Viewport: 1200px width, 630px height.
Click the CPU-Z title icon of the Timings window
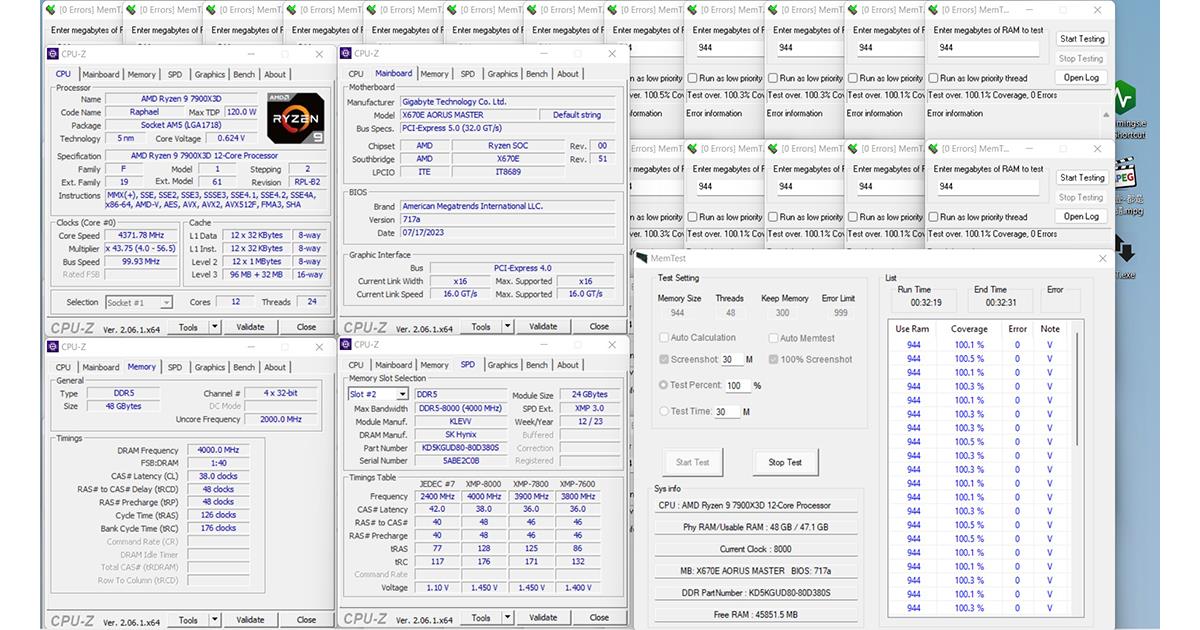coord(53,347)
